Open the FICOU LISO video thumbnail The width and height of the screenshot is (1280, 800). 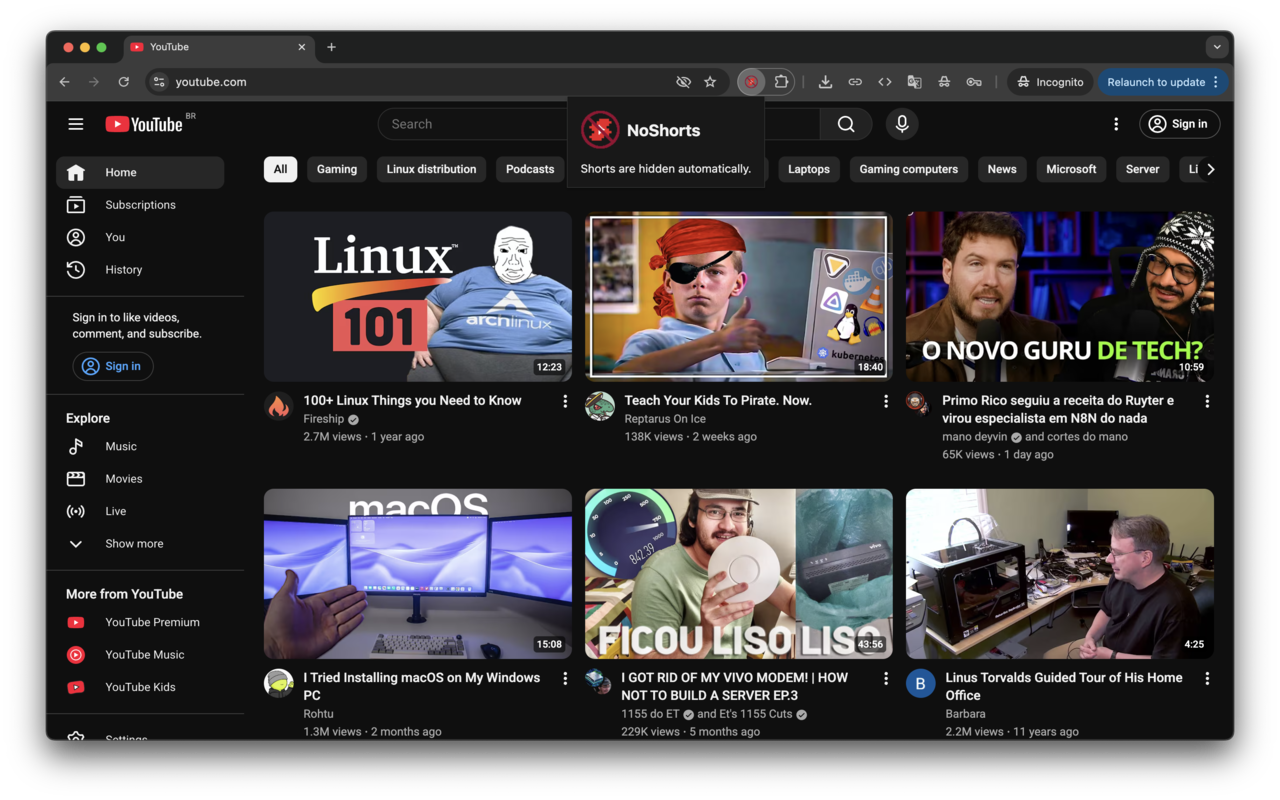click(x=739, y=574)
